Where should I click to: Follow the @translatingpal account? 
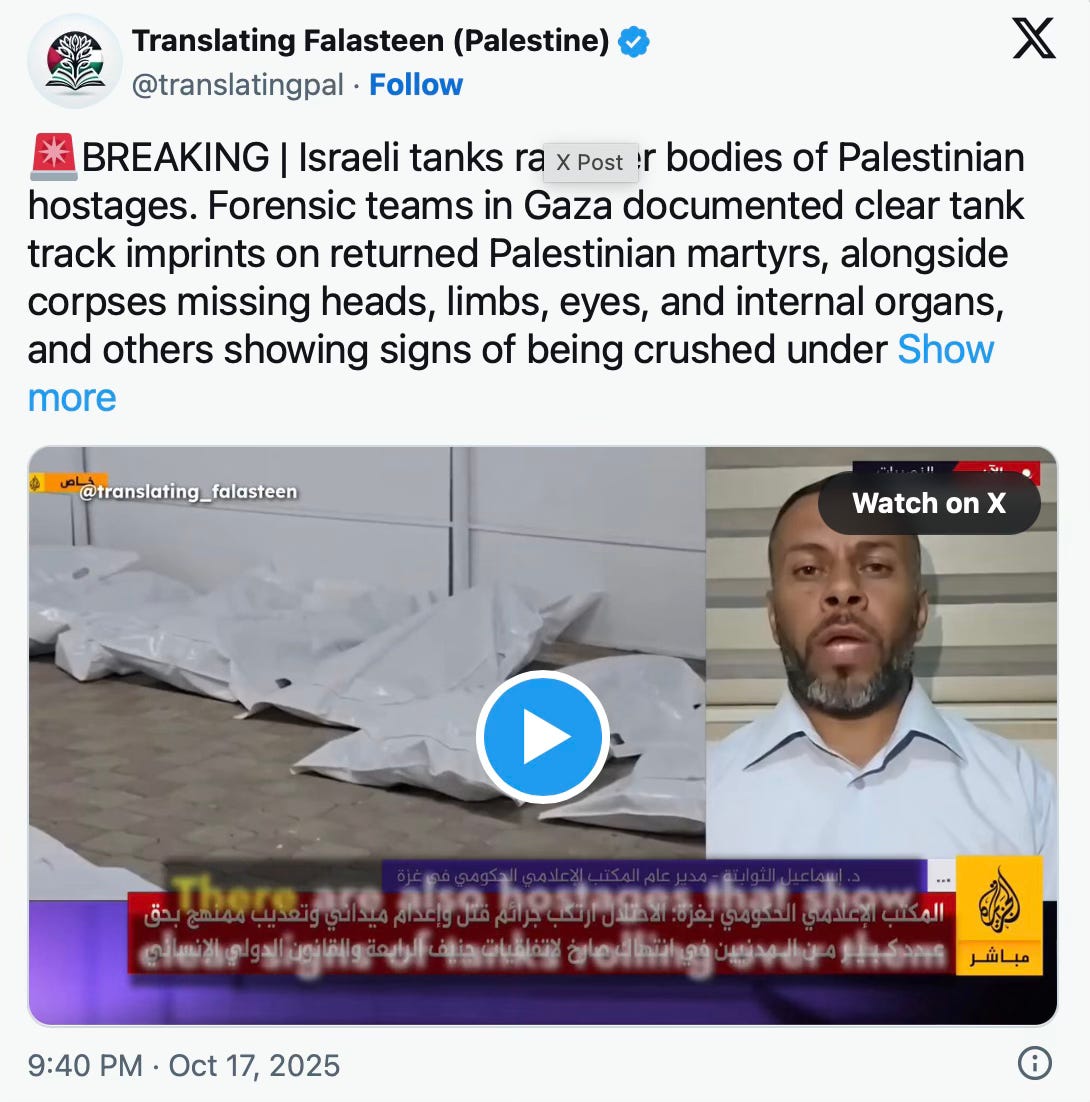click(416, 85)
